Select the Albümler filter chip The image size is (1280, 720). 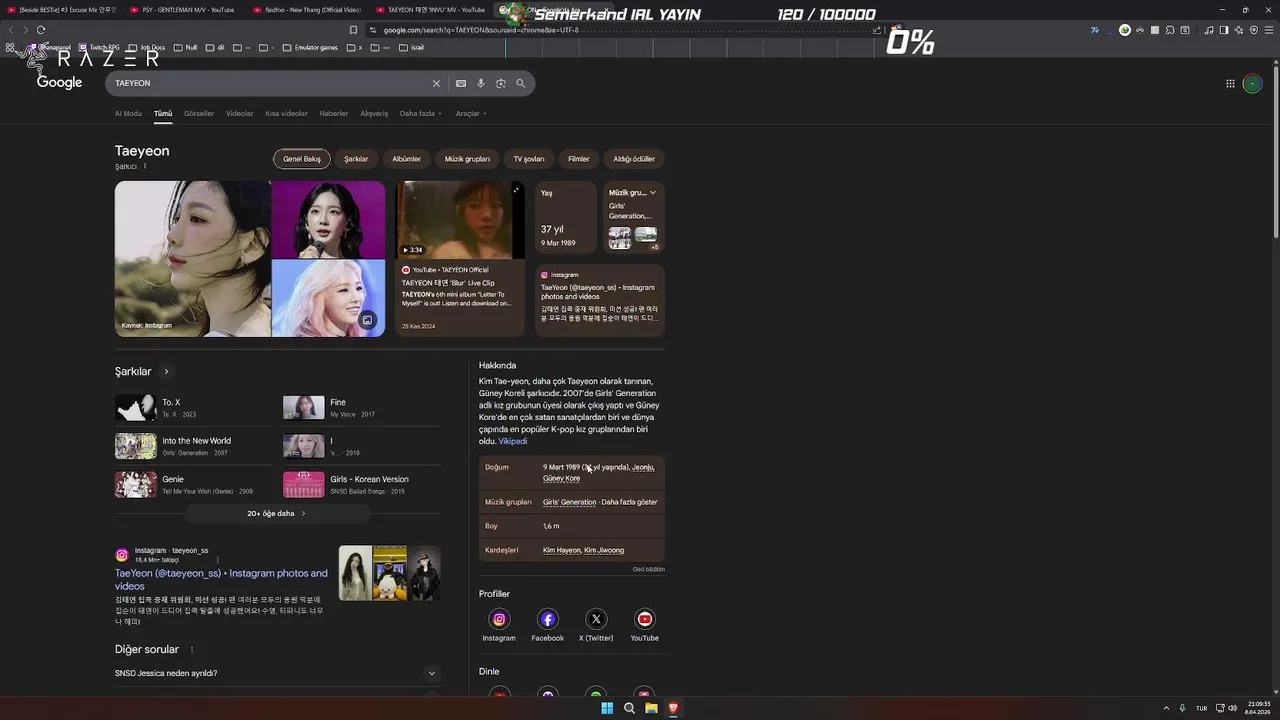[406, 159]
